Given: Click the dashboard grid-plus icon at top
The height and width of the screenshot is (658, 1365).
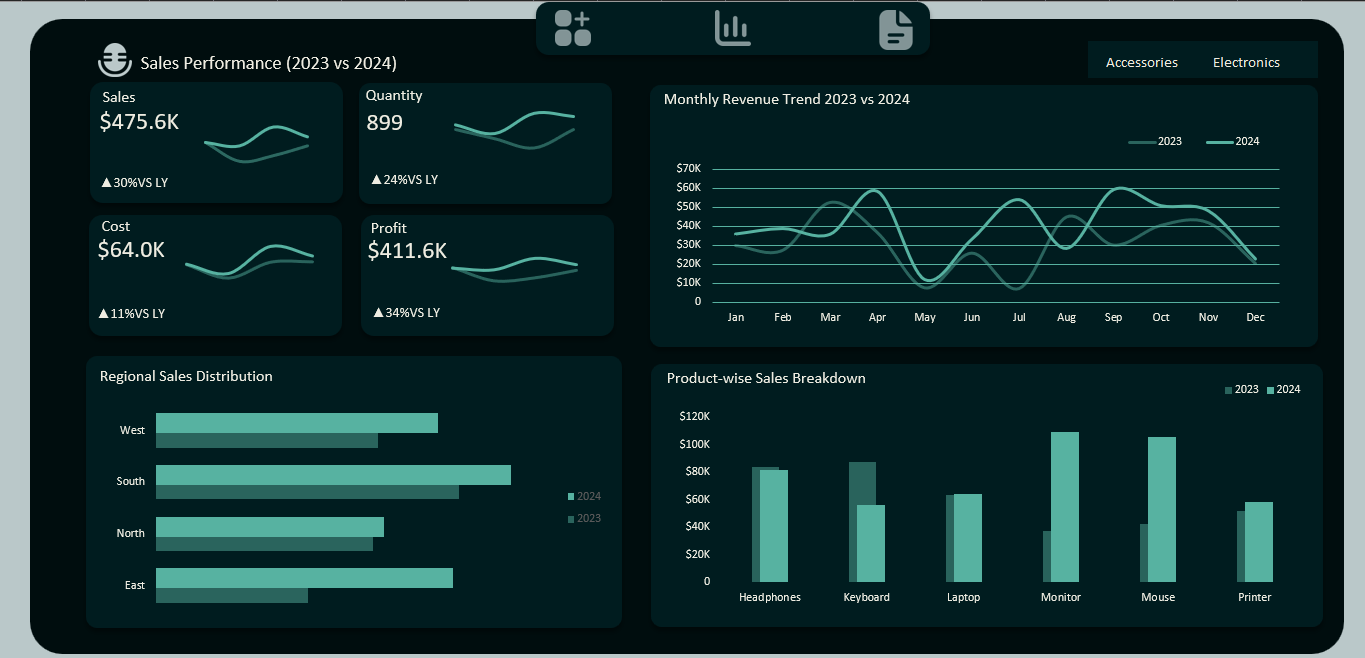Looking at the screenshot, I should click(572, 28).
